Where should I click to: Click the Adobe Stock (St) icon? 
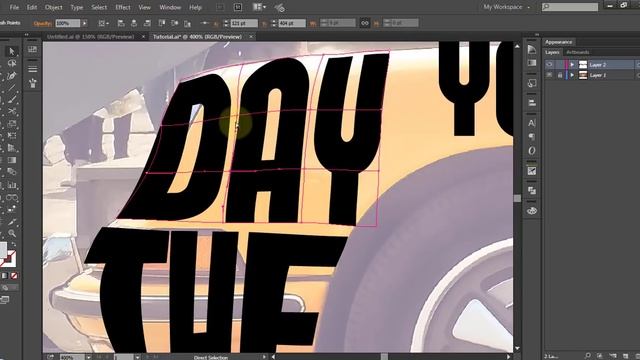[x=238, y=7]
